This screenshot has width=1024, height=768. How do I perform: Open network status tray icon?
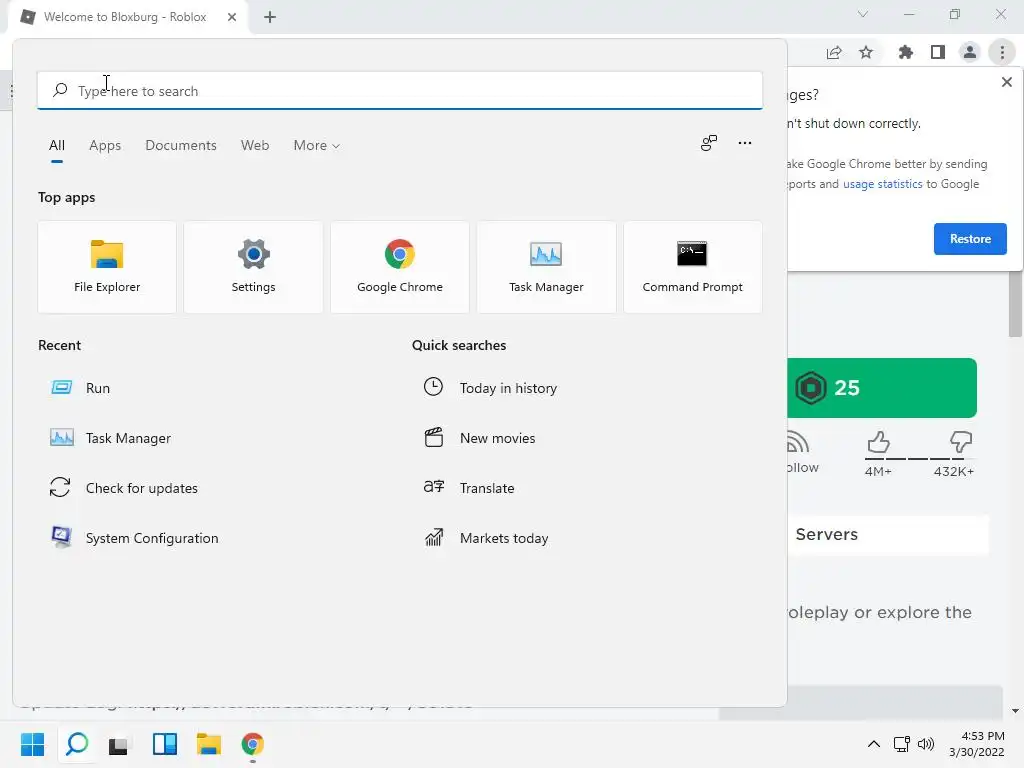pyautogui.click(x=902, y=744)
